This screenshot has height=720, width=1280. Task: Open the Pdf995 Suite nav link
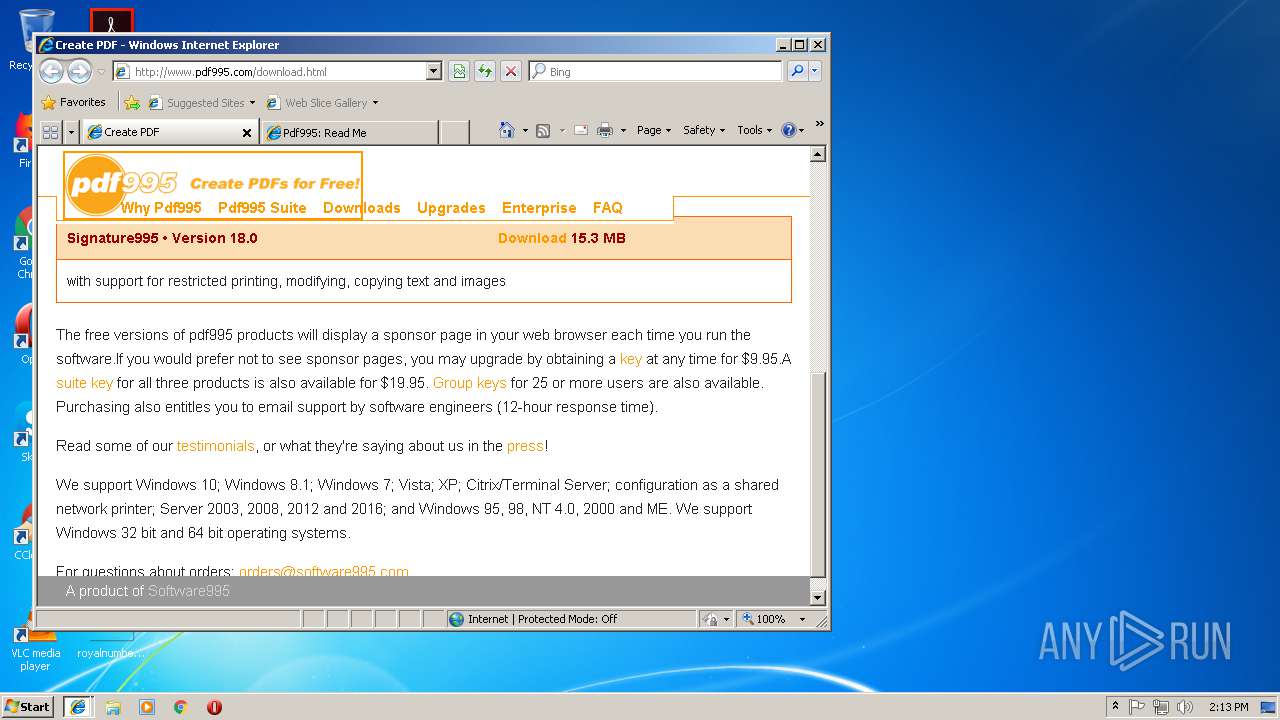(x=262, y=208)
